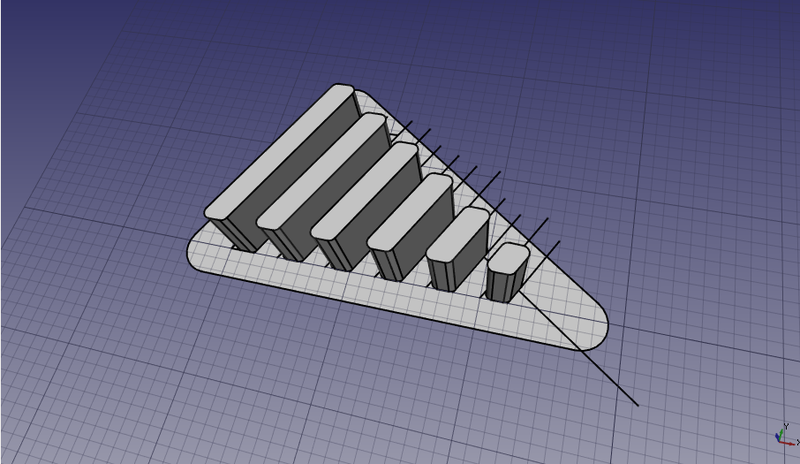Select the top face of the smallest block
Viewport: 800px width, 464px height.
tap(508, 258)
